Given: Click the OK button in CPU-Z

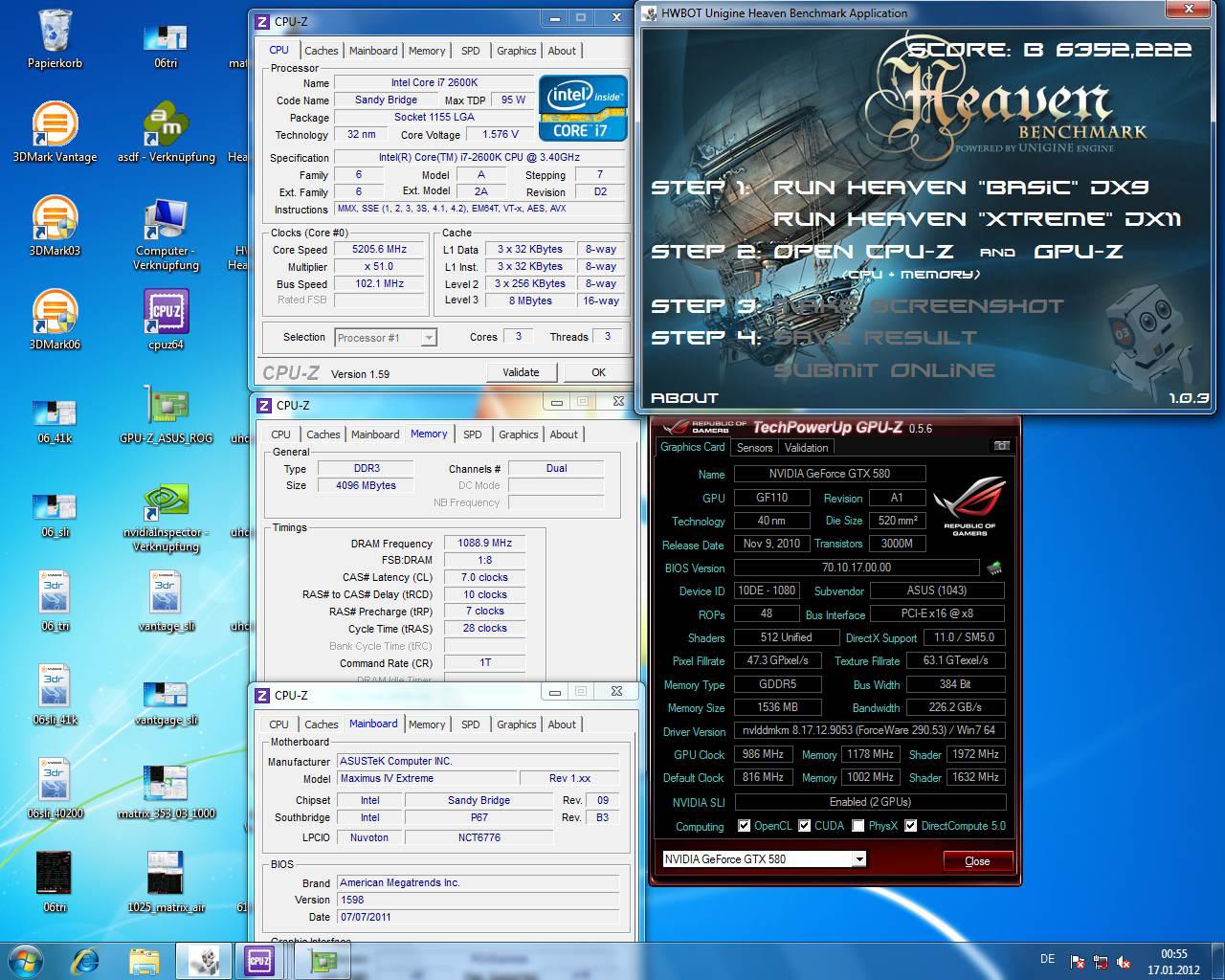Looking at the screenshot, I should [x=598, y=372].
